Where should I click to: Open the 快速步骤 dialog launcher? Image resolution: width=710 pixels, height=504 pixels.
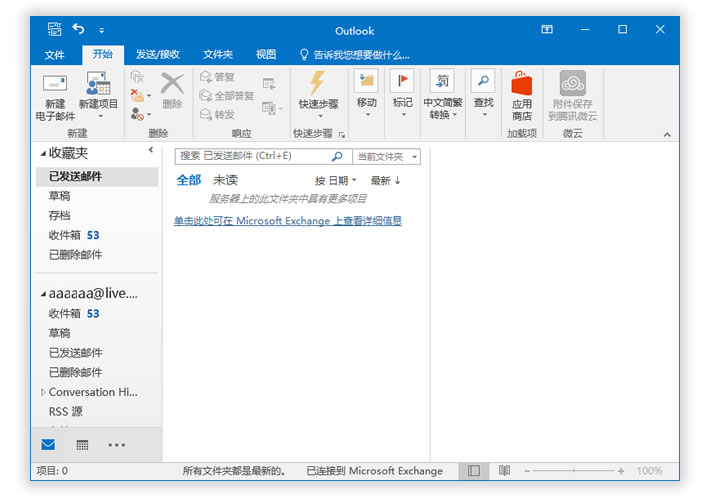click(x=342, y=134)
